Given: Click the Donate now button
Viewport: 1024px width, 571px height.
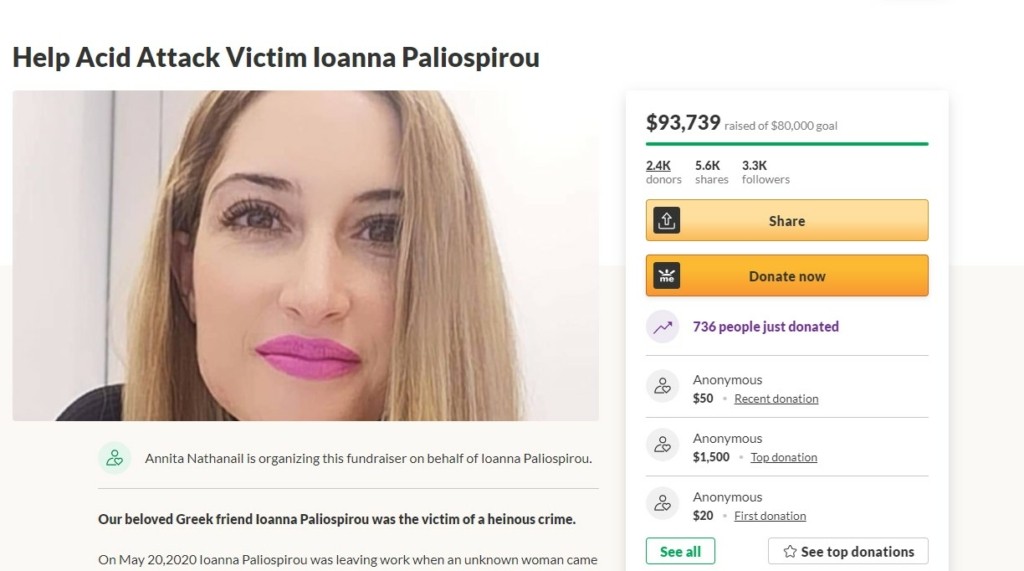Looking at the screenshot, I should pos(787,276).
